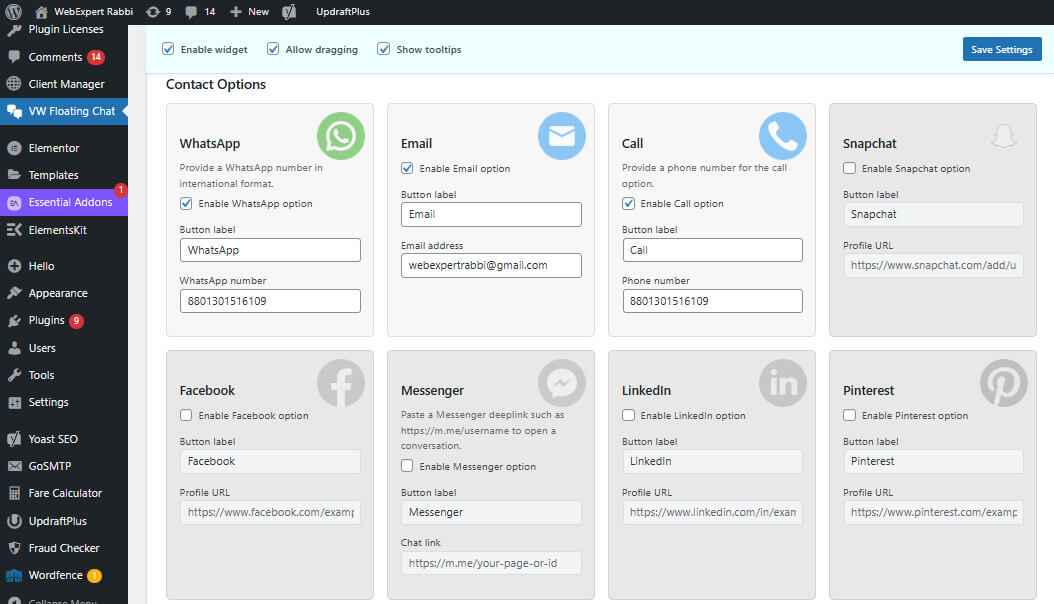This screenshot has width=1054, height=604.
Task: Open VW Floating Chat menu item
Action: [x=64, y=111]
